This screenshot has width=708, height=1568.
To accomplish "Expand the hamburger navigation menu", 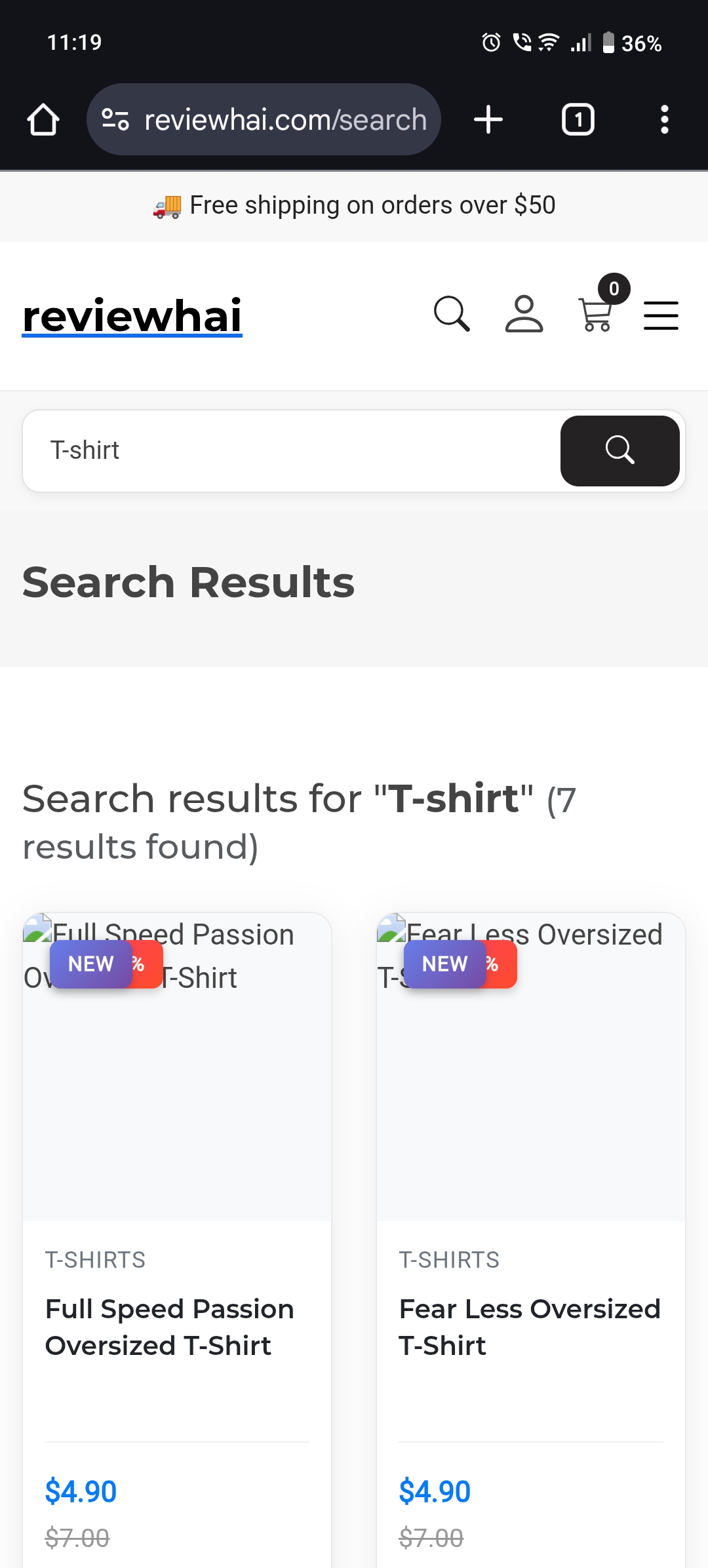I will coord(661,315).
